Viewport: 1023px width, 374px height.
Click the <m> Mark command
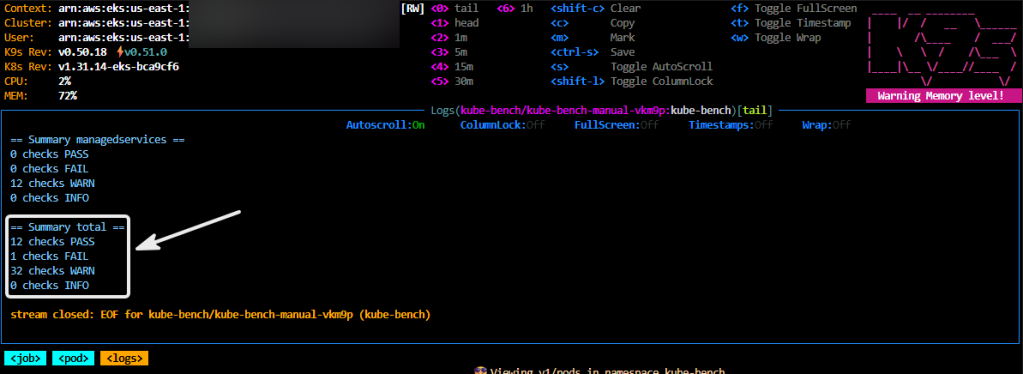pyautogui.click(x=593, y=37)
